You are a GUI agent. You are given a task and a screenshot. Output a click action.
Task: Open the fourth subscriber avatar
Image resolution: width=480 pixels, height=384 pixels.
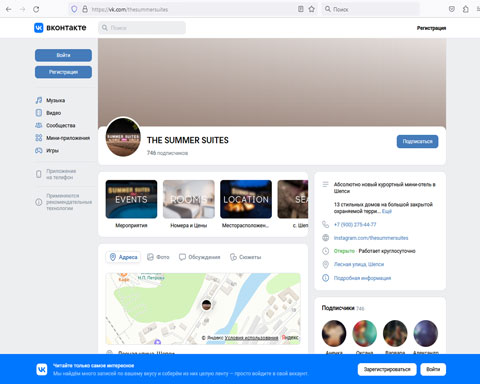click(x=426, y=333)
